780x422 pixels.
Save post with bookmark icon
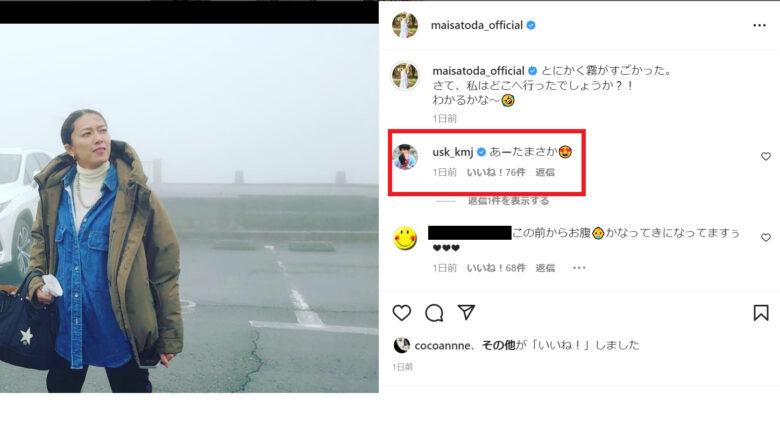coord(761,313)
